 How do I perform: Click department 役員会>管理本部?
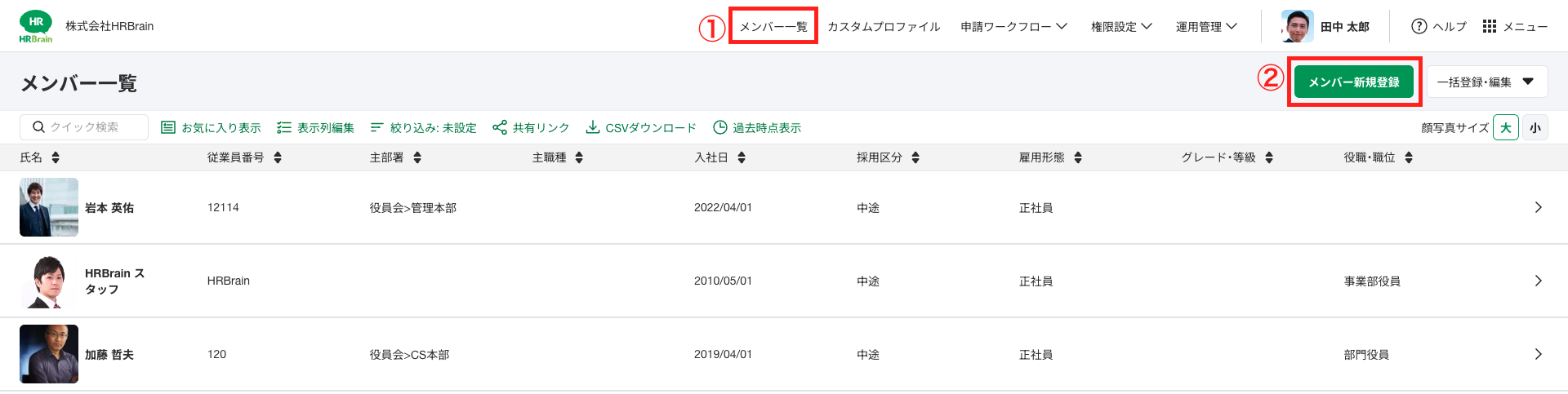coord(413,208)
